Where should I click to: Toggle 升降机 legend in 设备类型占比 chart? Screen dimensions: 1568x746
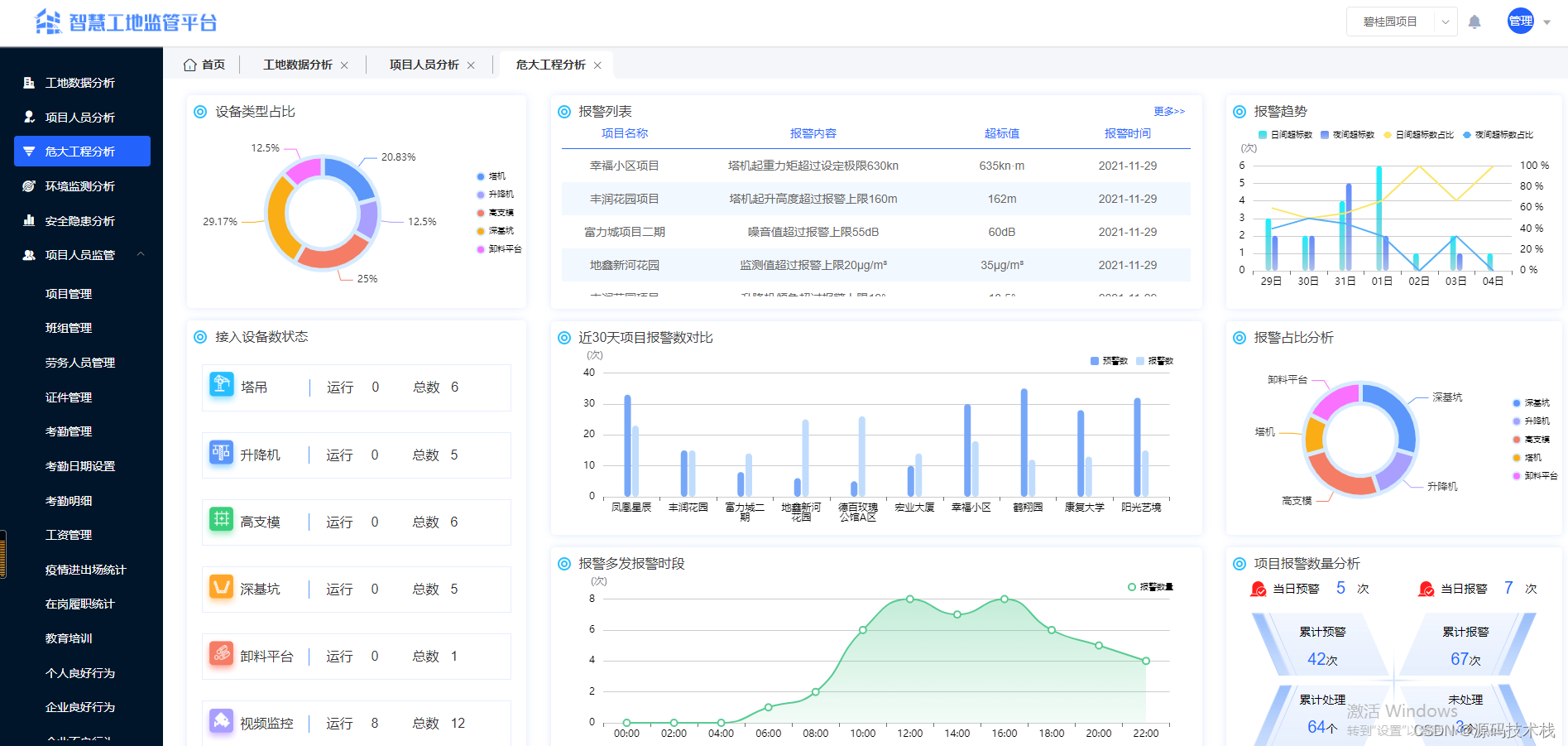click(496, 195)
